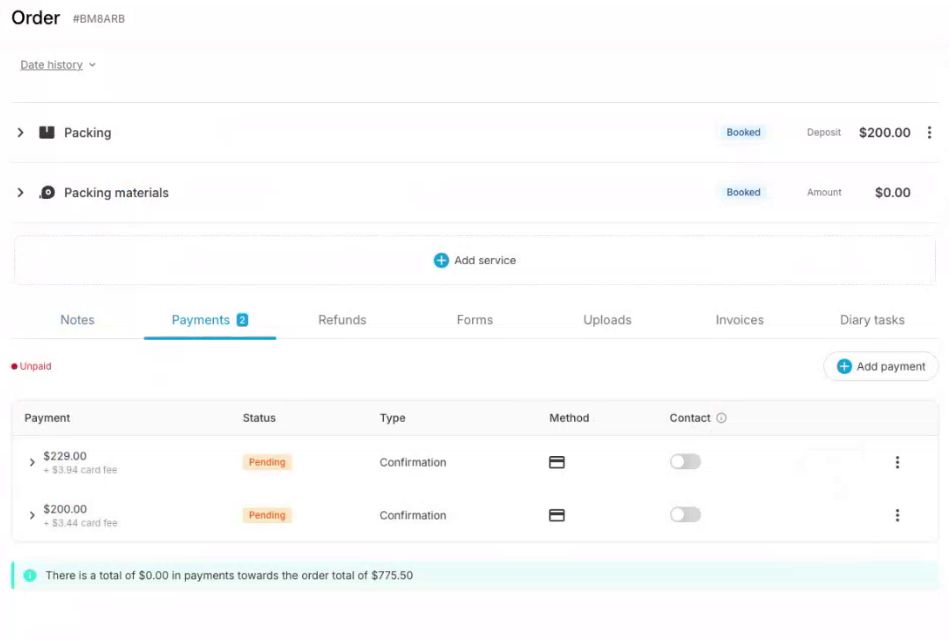Select the Payments tab
949x640 pixels.
coord(209,320)
